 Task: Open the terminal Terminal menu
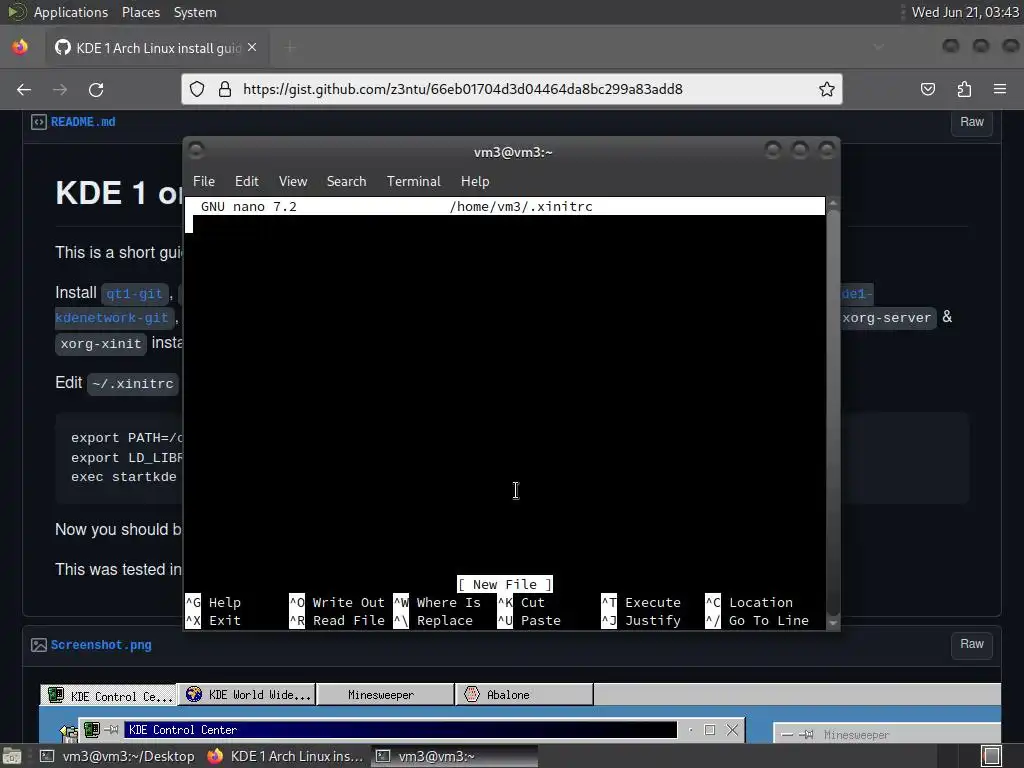click(413, 182)
